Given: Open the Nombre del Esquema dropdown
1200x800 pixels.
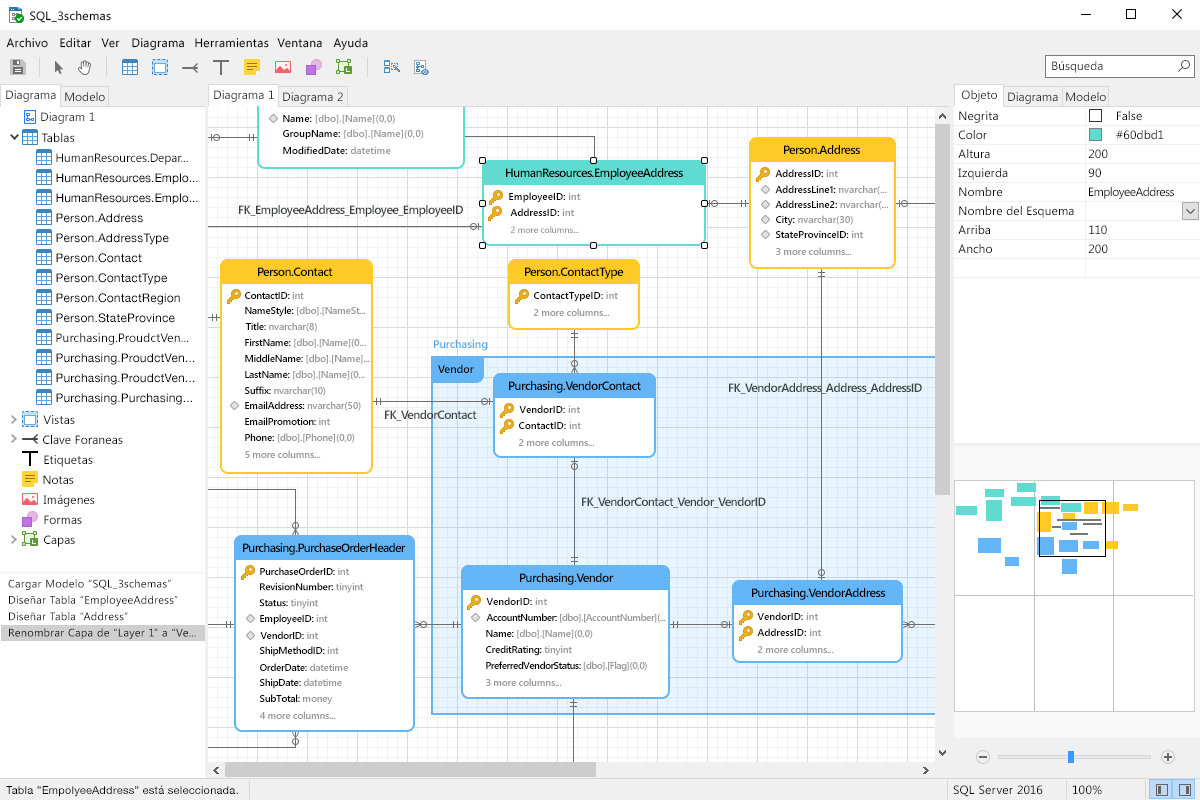Looking at the screenshot, I should tap(1190, 211).
